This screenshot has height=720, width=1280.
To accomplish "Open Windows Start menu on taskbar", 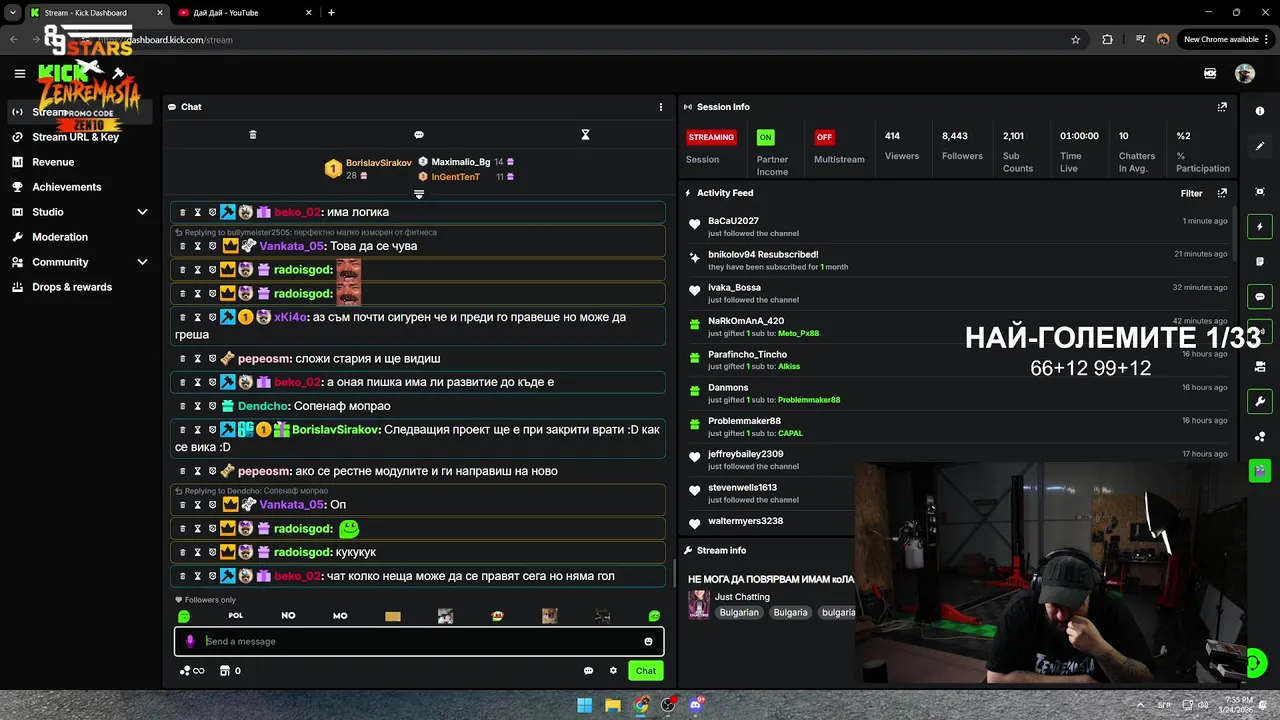I will pyautogui.click(x=585, y=705).
